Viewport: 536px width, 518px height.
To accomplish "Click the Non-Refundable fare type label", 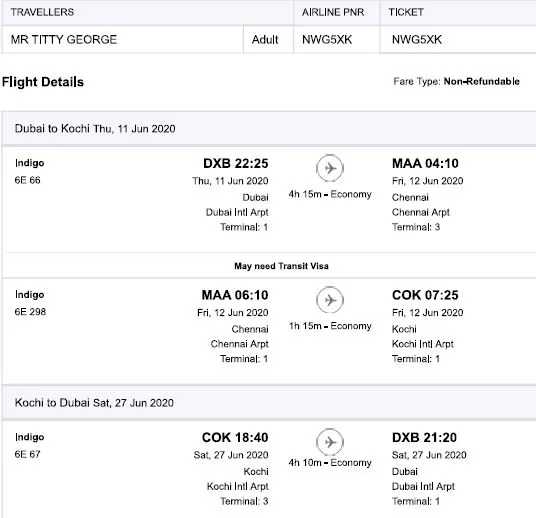I will pyautogui.click(x=481, y=81).
